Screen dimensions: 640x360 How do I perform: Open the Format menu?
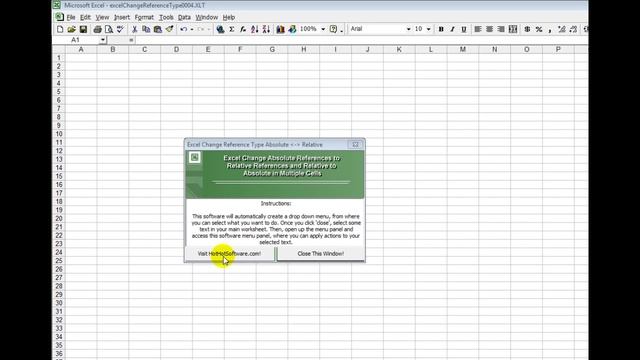pos(144,17)
